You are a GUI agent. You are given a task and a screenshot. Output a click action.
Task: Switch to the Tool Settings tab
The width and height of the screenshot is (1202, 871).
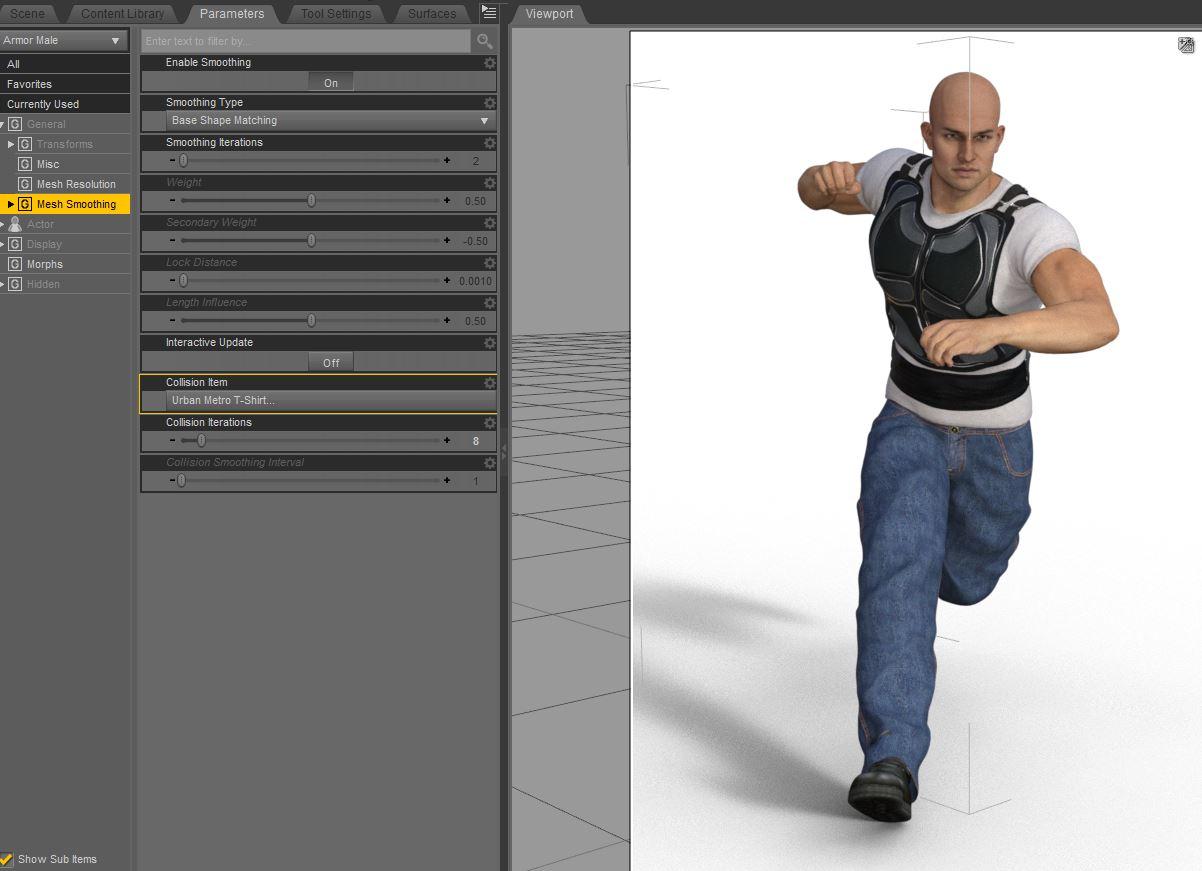click(x=336, y=14)
